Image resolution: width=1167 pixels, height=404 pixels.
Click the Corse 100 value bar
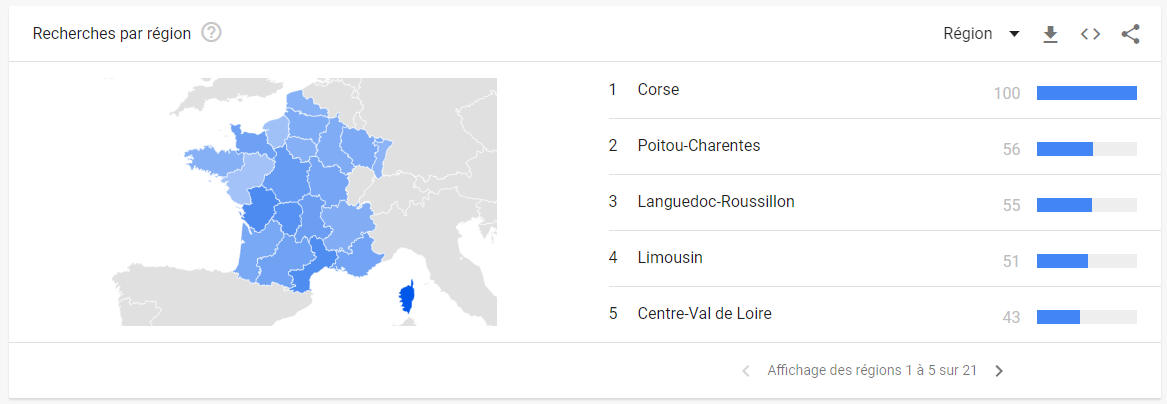point(1086,93)
